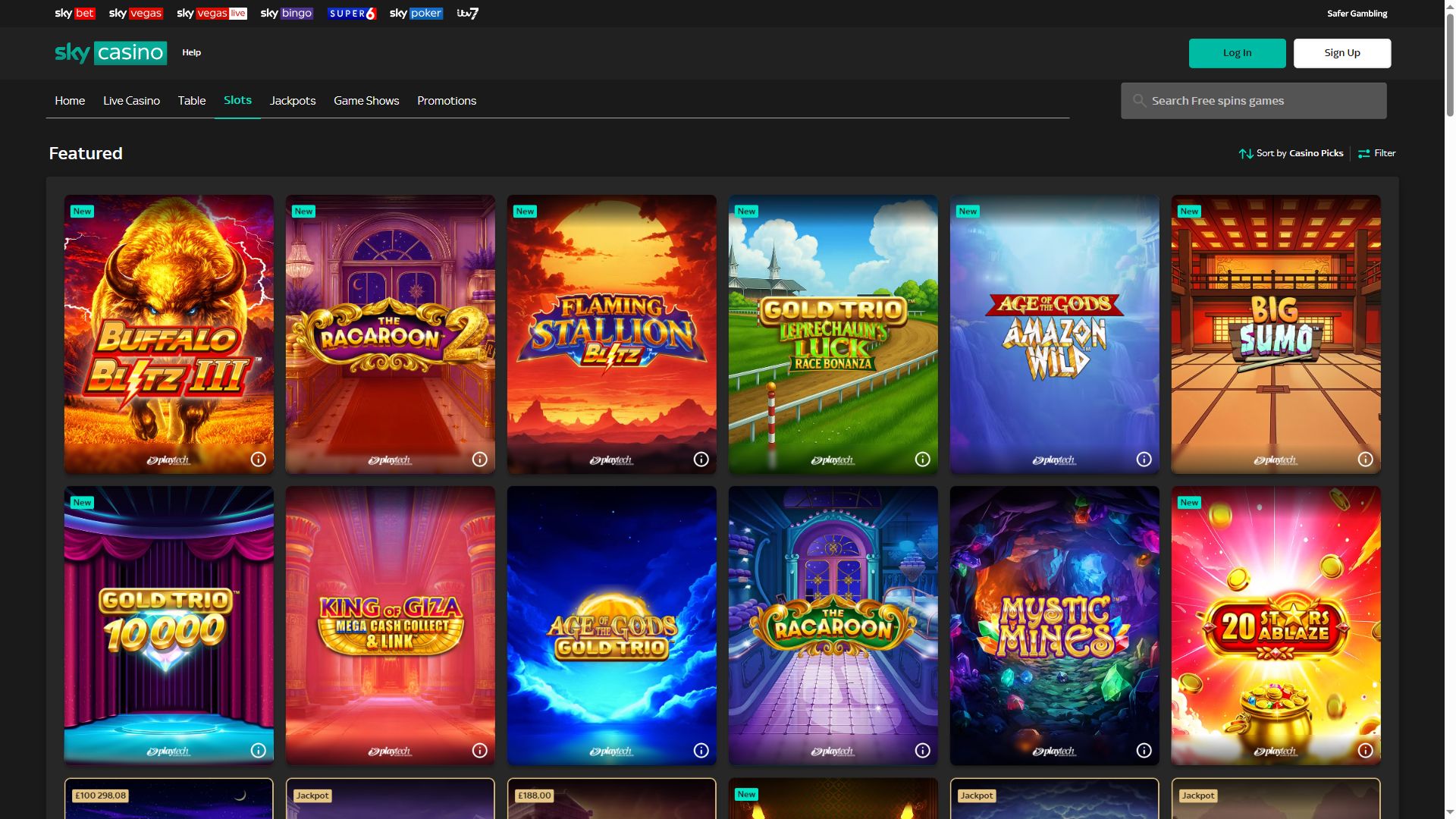This screenshot has height=819, width=1456.
Task: Show info for Gold Trio Leprechaun's Luck
Action: coord(922,460)
